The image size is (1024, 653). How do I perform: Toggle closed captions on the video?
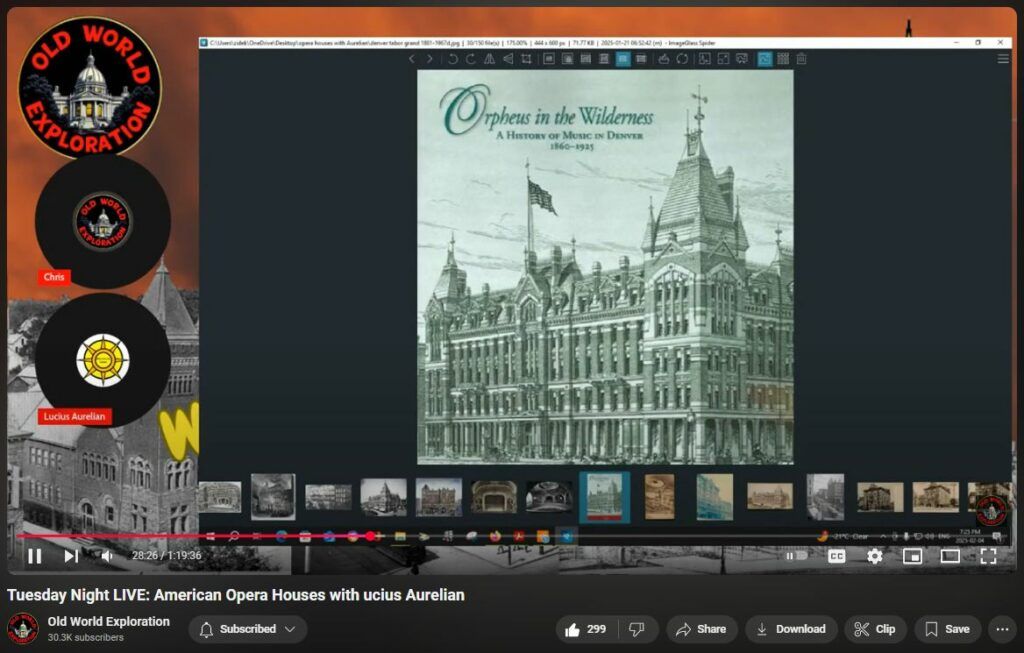click(836, 556)
